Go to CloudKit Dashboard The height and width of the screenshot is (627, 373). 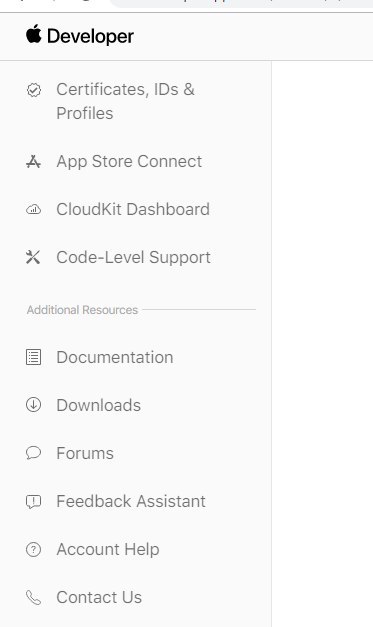133,210
